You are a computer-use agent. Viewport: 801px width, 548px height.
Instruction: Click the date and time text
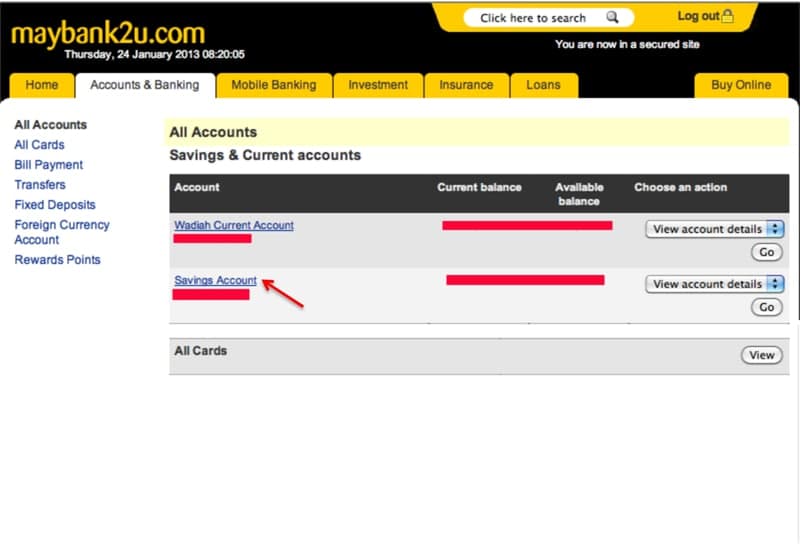pyautogui.click(x=155, y=54)
